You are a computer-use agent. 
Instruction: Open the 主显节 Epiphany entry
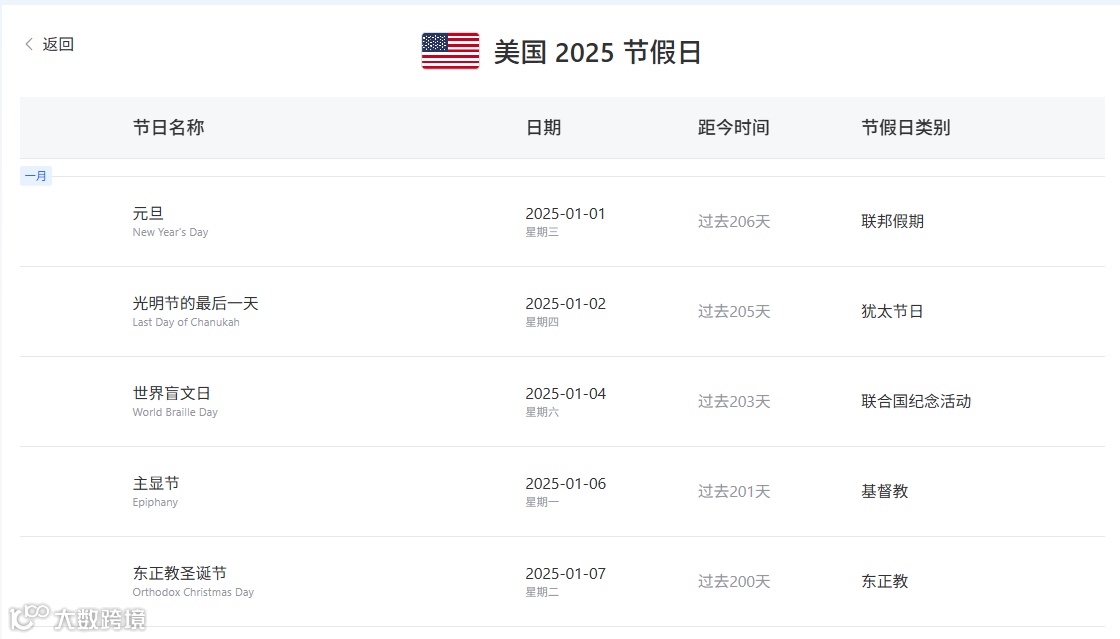click(562, 491)
